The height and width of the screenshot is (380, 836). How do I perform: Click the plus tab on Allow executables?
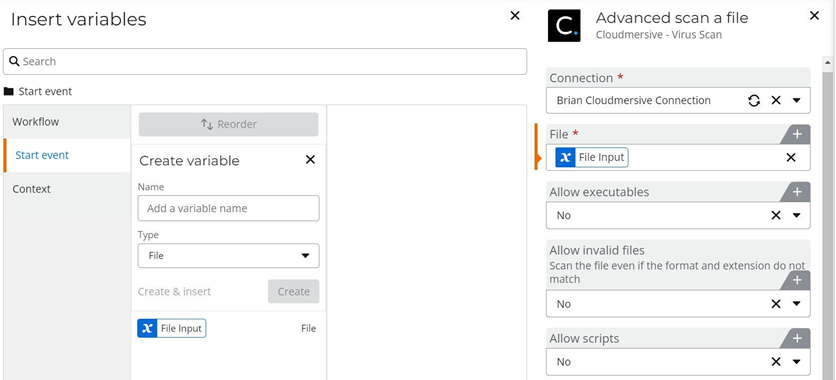tap(797, 192)
